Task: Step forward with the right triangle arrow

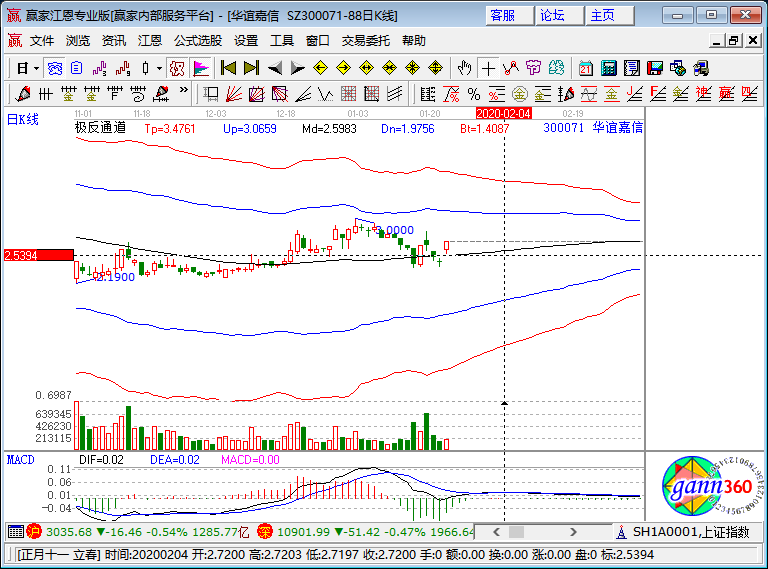Action: click(x=297, y=68)
